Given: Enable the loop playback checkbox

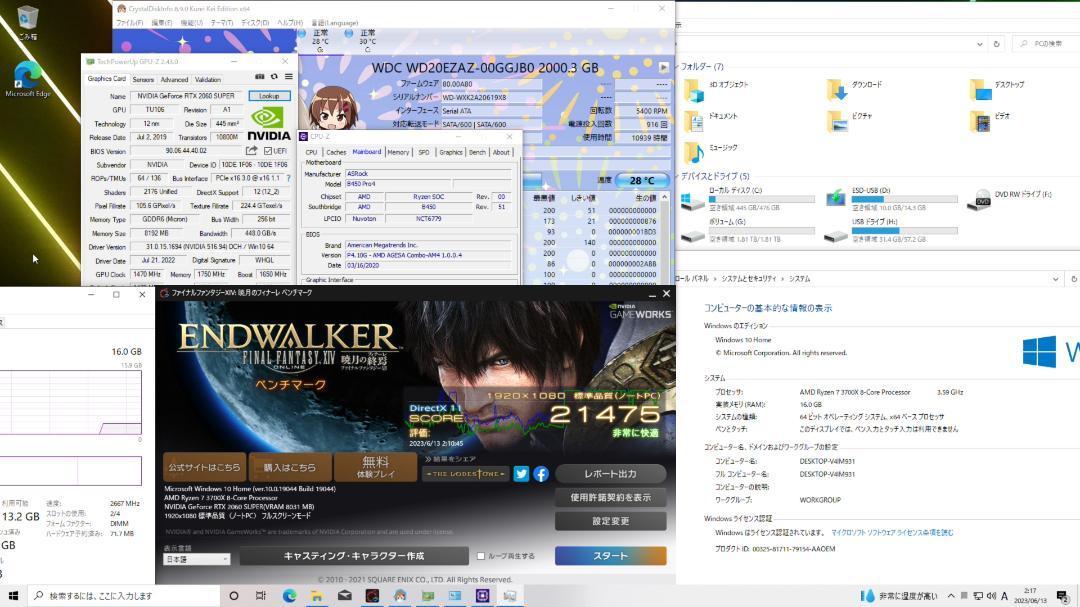Looking at the screenshot, I should click(x=481, y=556).
